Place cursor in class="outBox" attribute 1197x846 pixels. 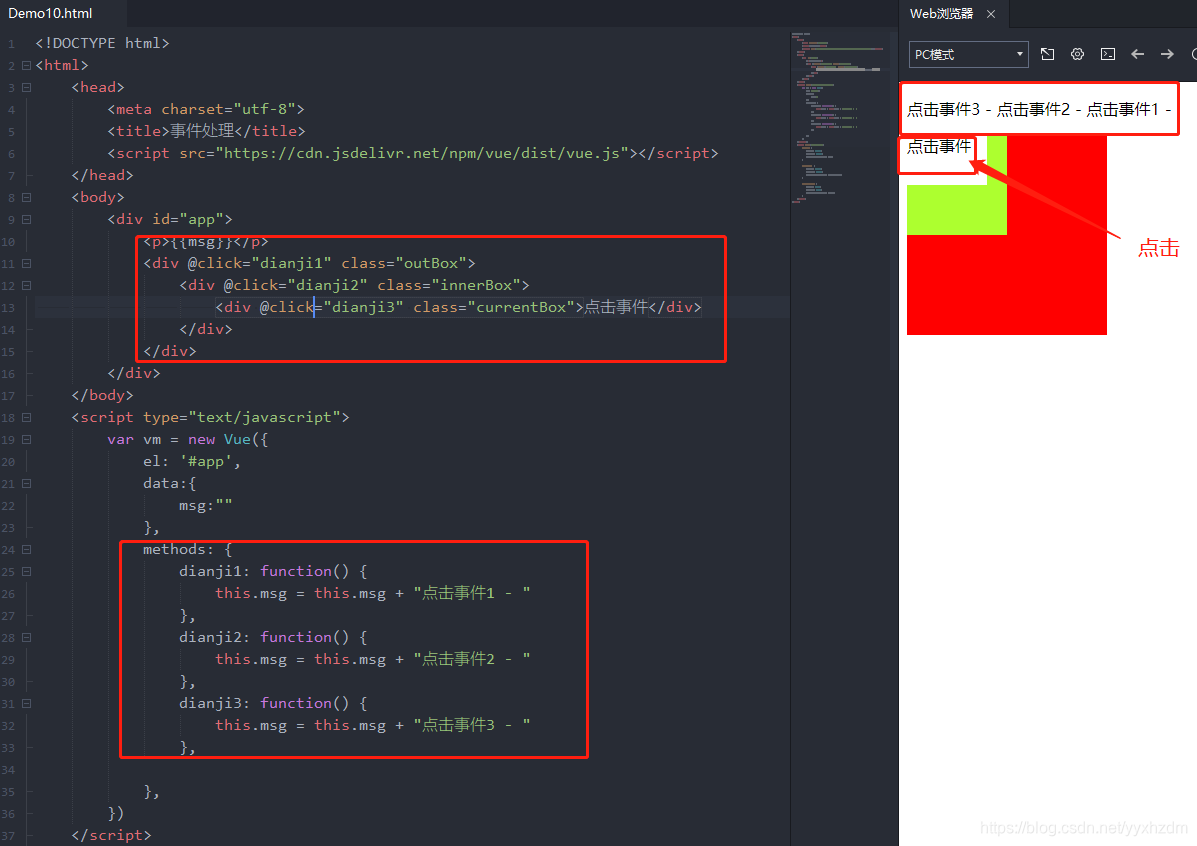[404, 263]
